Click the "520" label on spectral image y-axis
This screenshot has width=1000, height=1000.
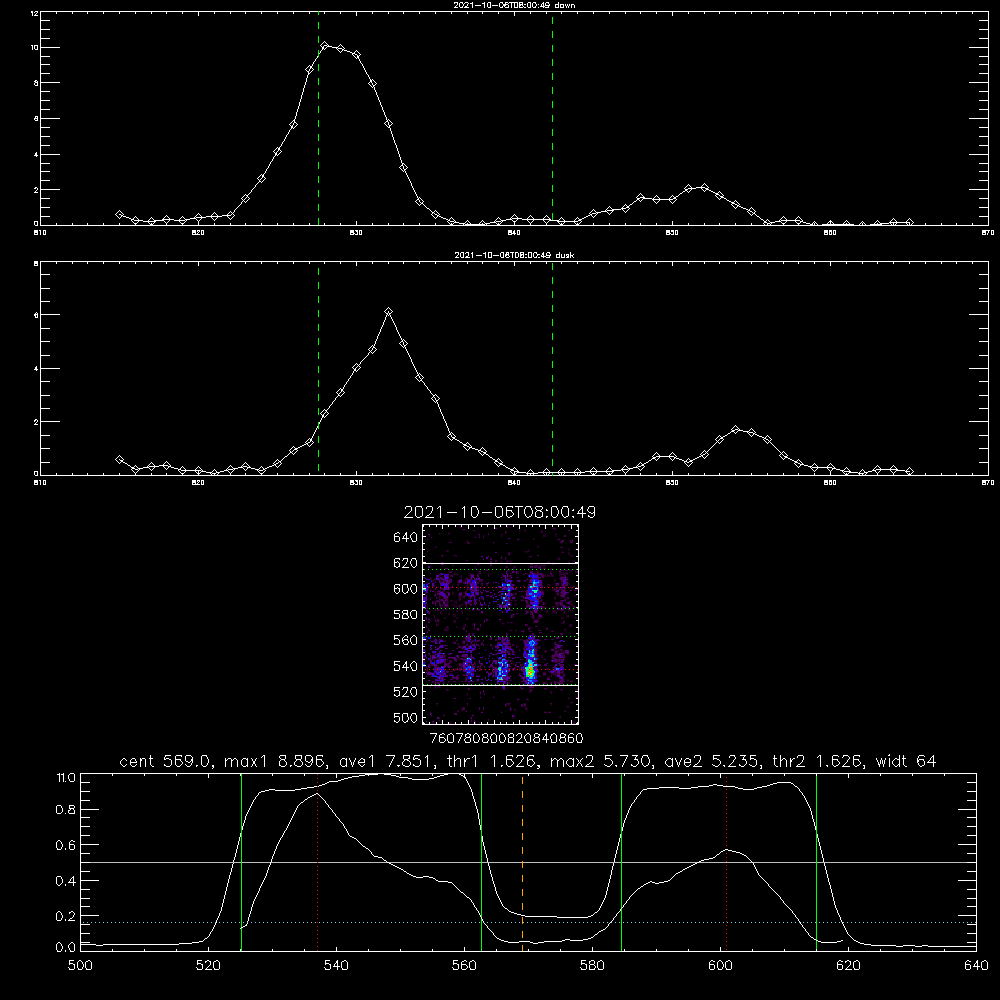pyautogui.click(x=406, y=692)
